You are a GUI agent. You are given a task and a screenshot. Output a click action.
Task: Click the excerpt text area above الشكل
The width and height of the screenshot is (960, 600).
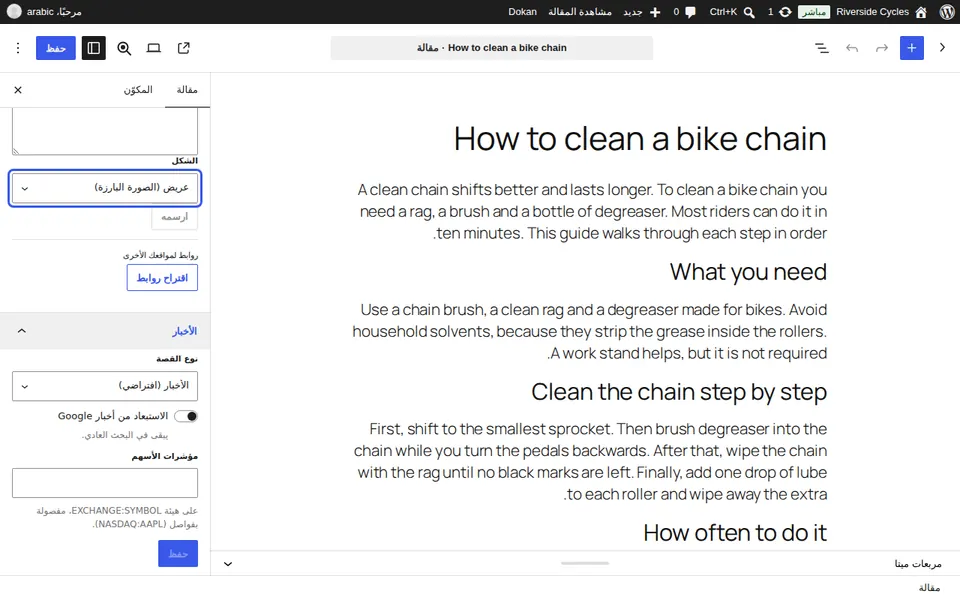coord(105,132)
